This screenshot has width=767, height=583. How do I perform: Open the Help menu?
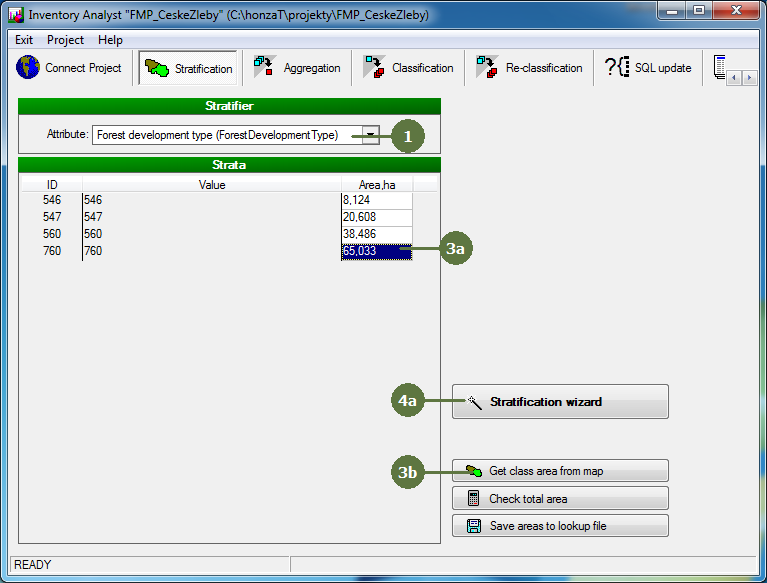[x=110, y=40]
